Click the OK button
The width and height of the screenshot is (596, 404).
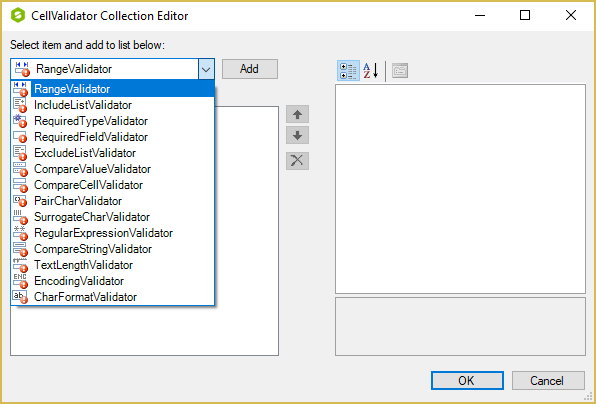coord(467,380)
